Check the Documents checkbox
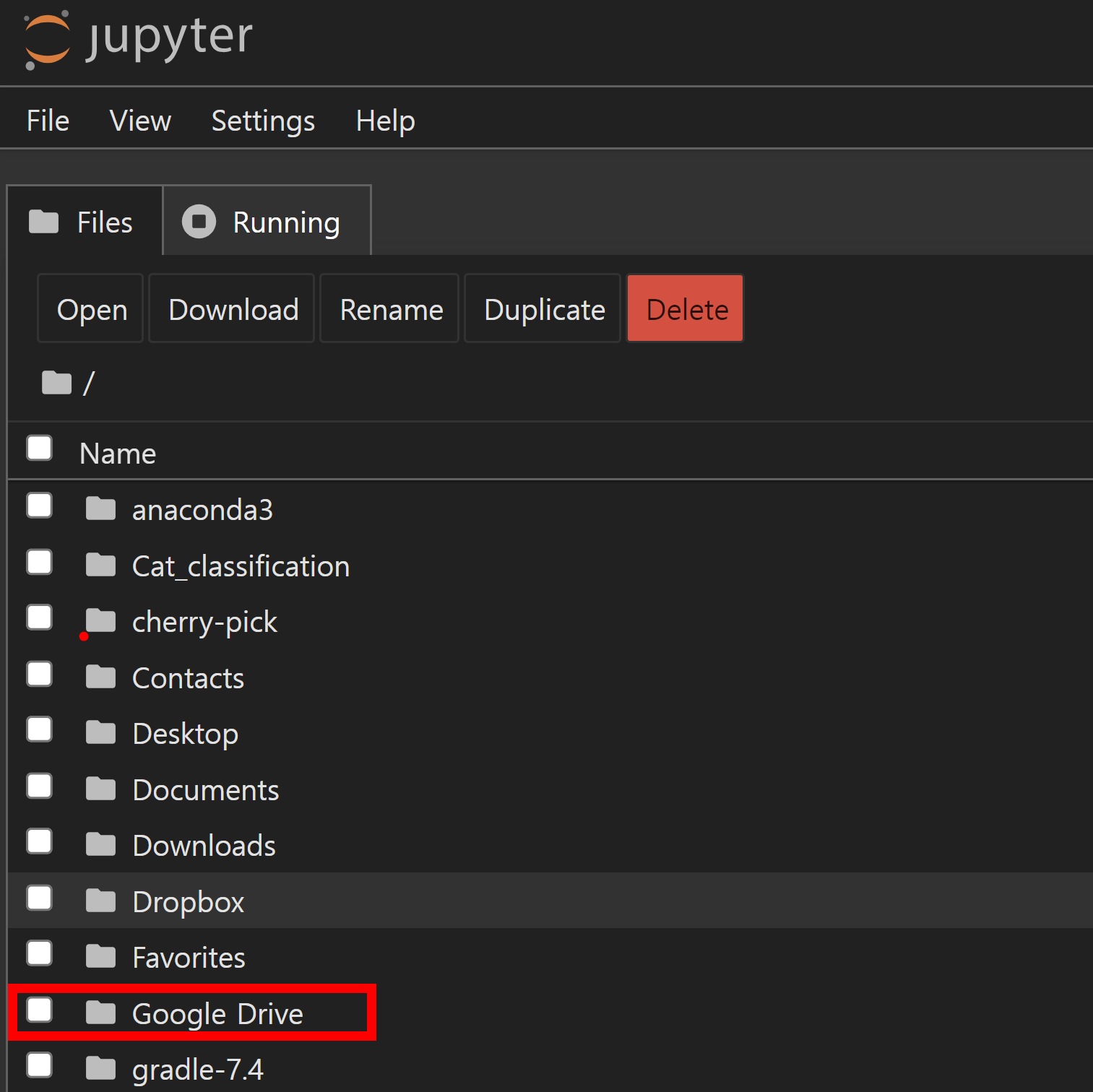 [40, 786]
